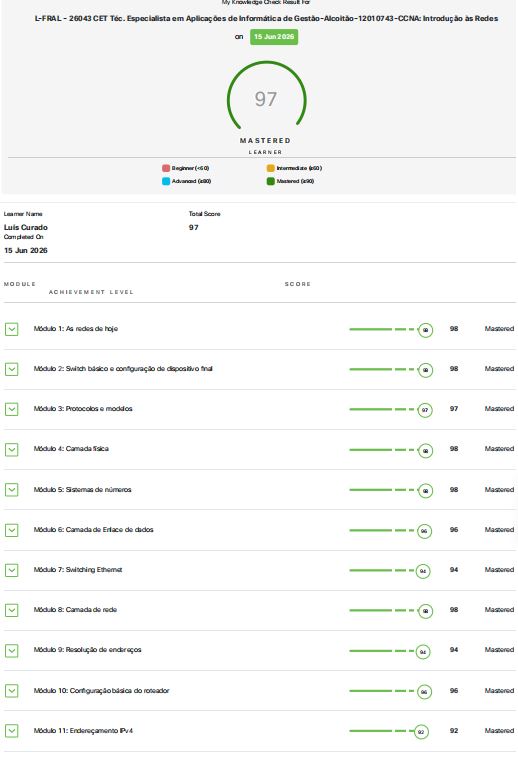Expand Módulo 1: As redes de hoje
This screenshot has height=759, width=518.
(12, 329)
